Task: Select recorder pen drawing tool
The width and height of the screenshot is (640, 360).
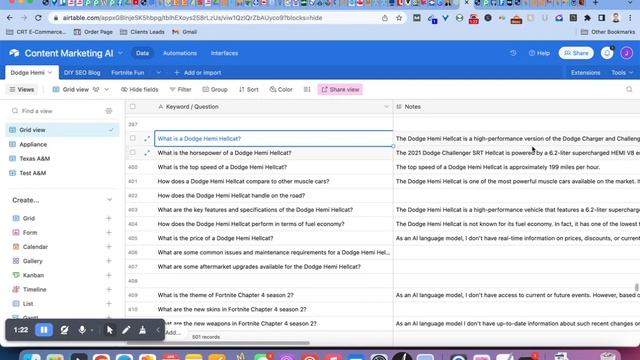Action: (x=126, y=330)
